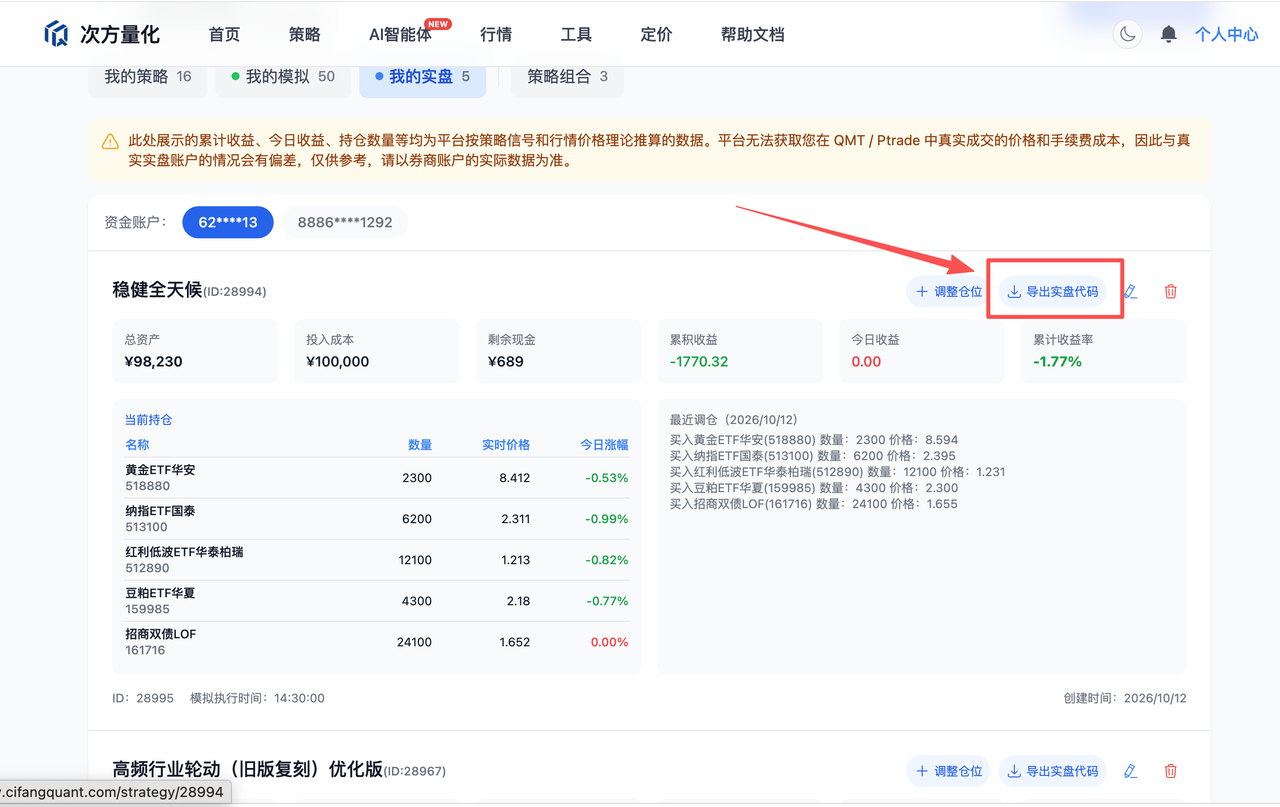Screen dimensions: 1280x807
Task: Adjust position for 高频行业轮动 strategy
Action: point(949,771)
